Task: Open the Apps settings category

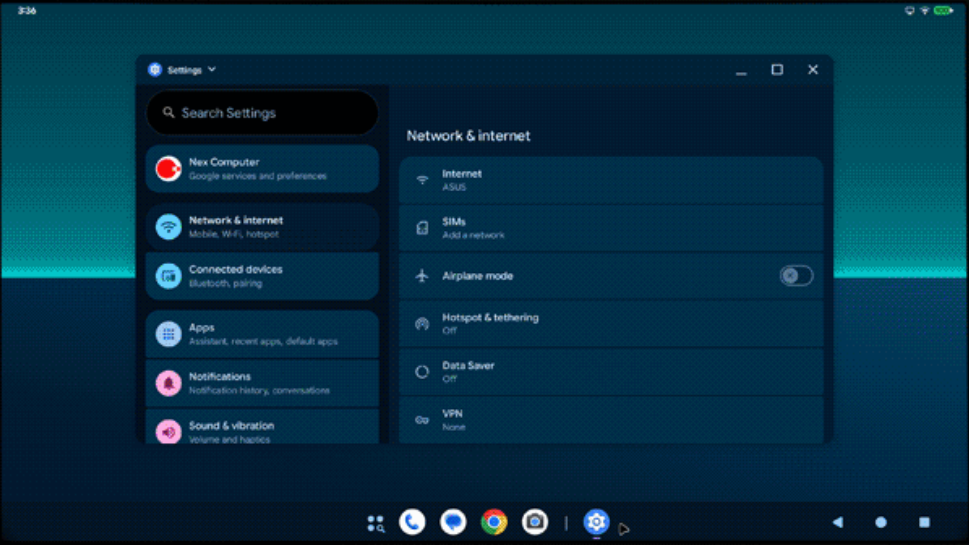Action: tap(262, 334)
